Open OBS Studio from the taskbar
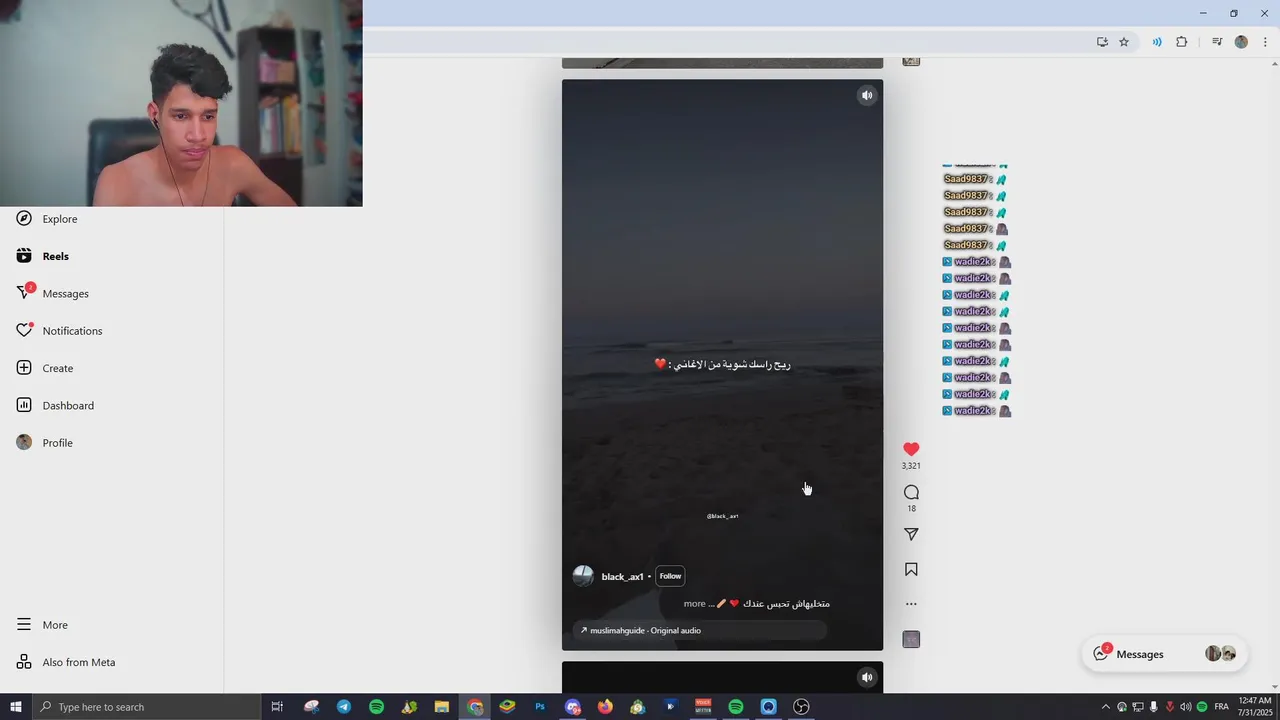The width and height of the screenshot is (1280, 720). click(801, 707)
